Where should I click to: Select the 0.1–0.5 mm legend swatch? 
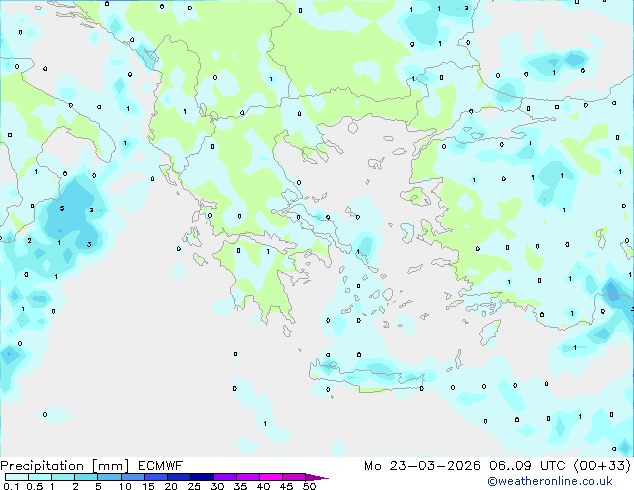tap(17, 477)
